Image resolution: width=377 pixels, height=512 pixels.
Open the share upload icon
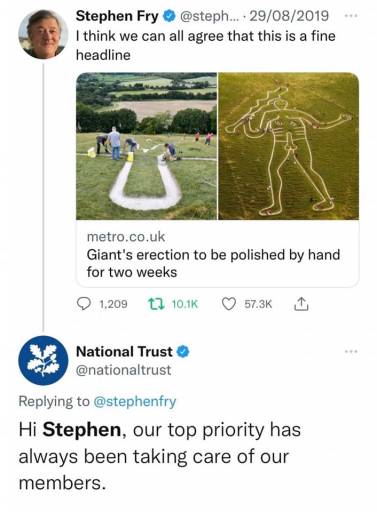coord(301,304)
